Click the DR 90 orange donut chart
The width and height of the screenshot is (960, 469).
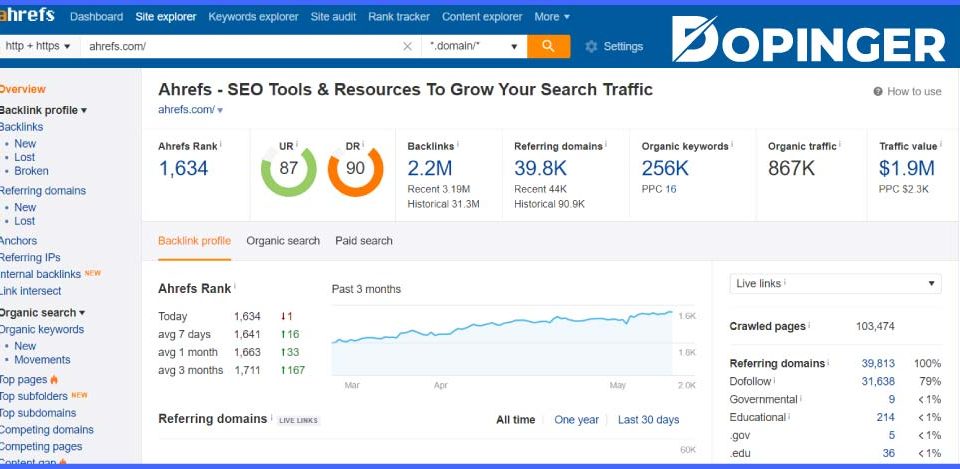tap(356, 169)
